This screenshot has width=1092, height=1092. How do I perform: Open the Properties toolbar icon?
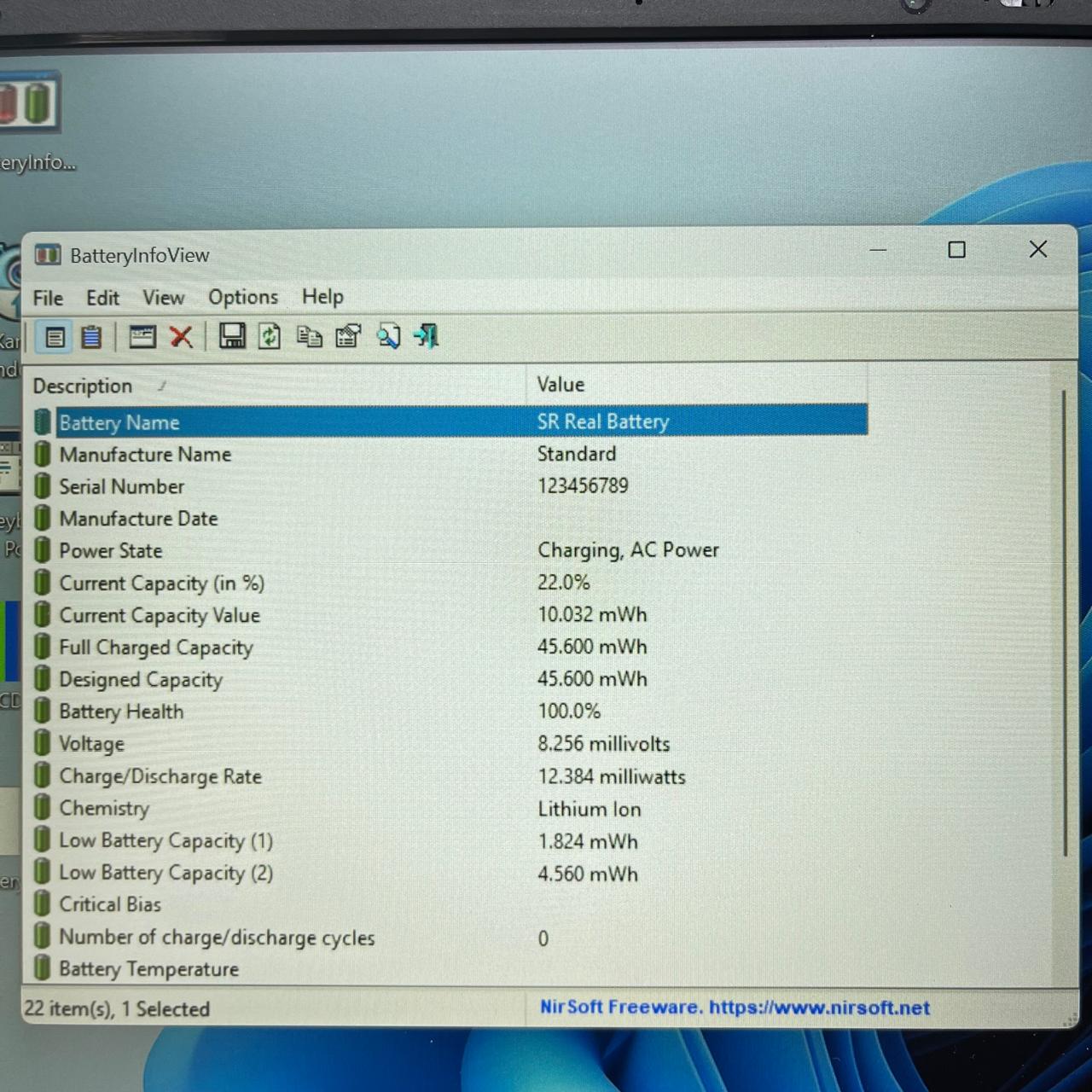348,336
